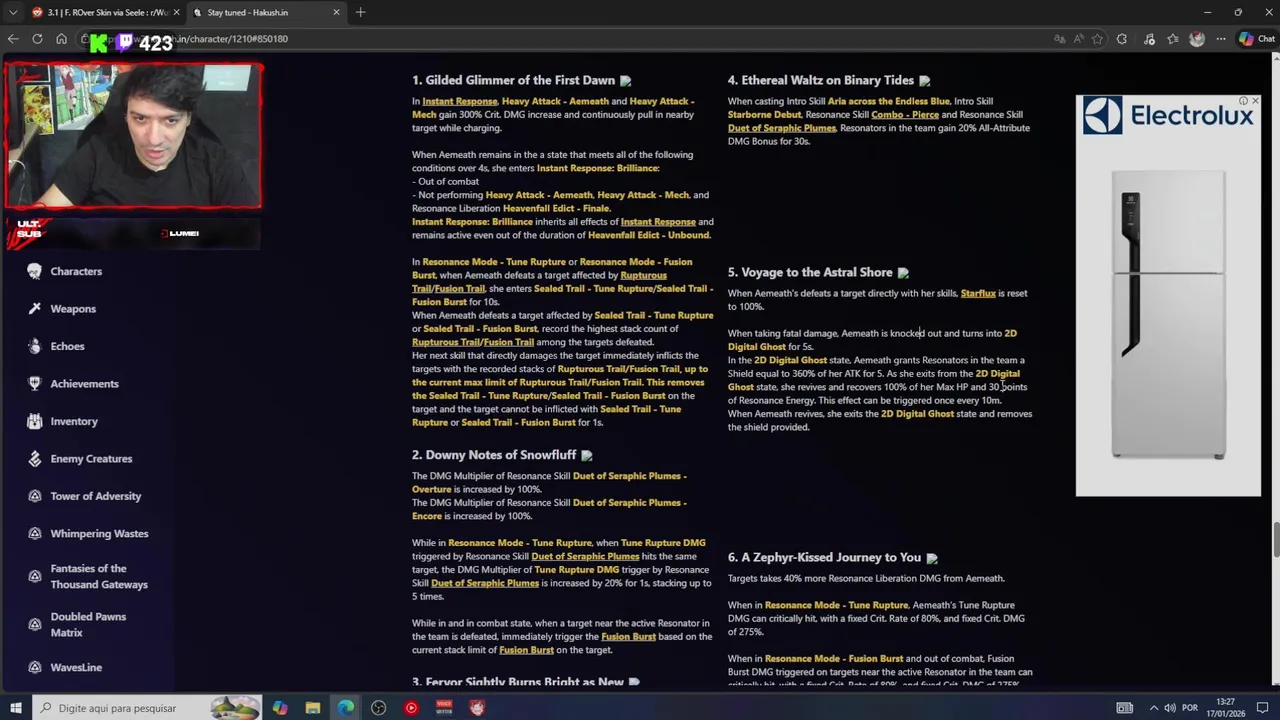Click the read aloud icon in address bar
This screenshot has height=720, width=1280.
click(x=1078, y=39)
